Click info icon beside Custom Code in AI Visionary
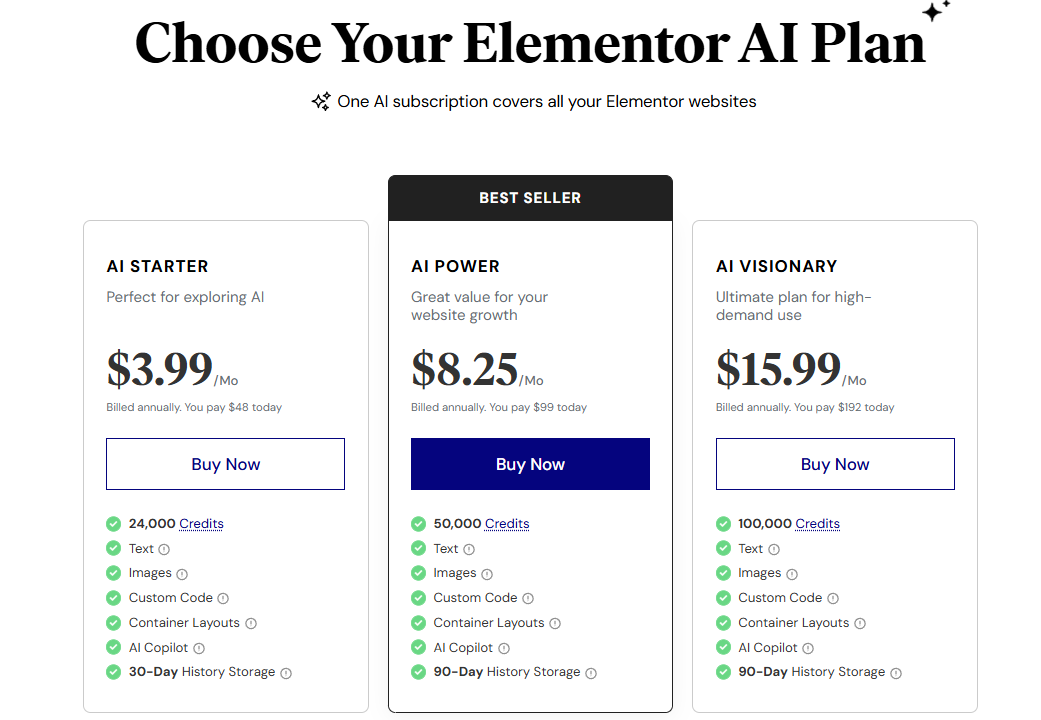Screen dimensions: 1041x720 click(832, 598)
